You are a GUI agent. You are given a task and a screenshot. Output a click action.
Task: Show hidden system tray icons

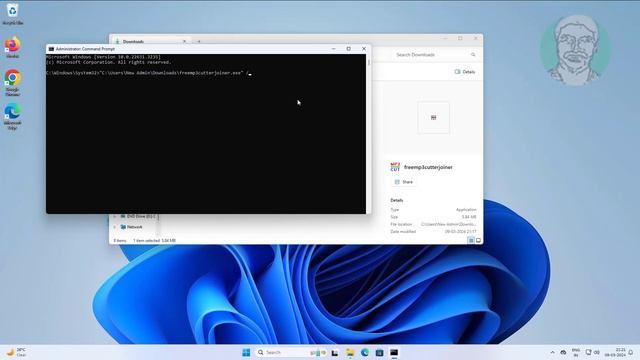click(x=552, y=352)
